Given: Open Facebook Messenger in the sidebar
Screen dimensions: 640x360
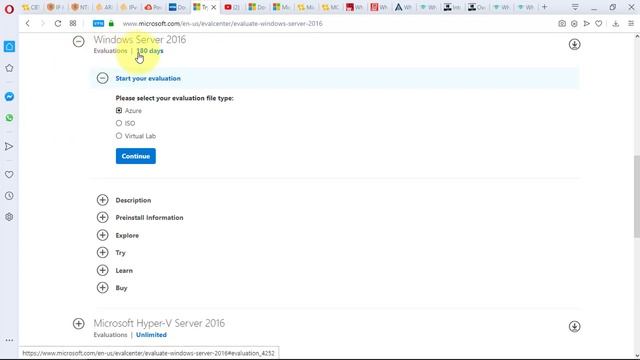Looking at the screenshot, I should [x=9, y=97].
